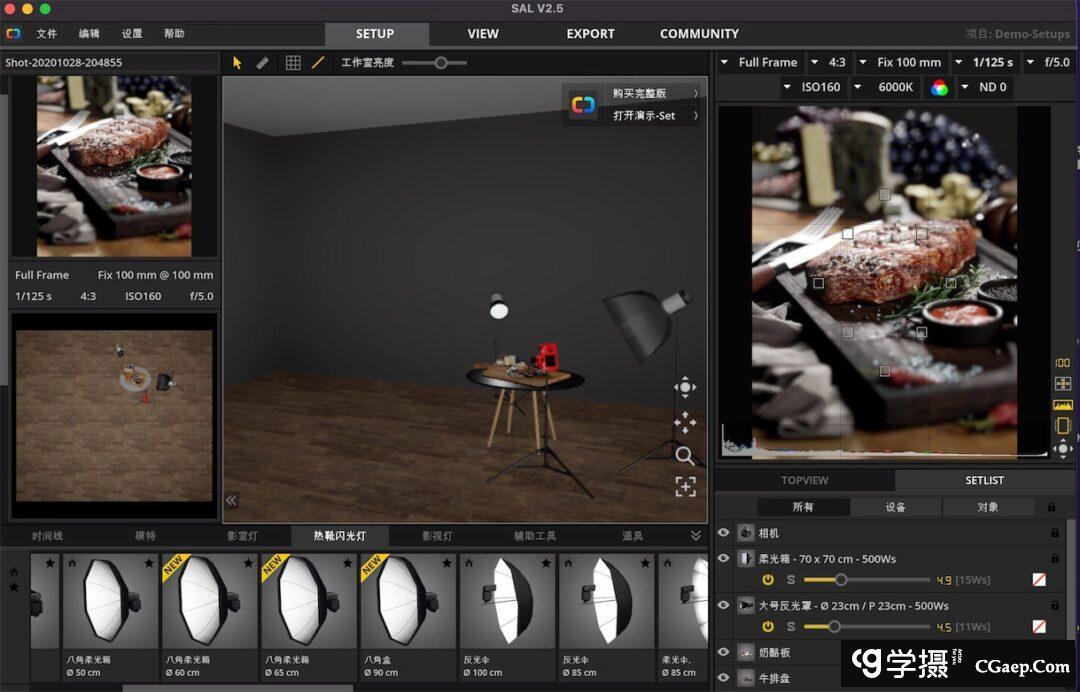Open the 1/125 s shutter speed dropdown

[992, 62]
